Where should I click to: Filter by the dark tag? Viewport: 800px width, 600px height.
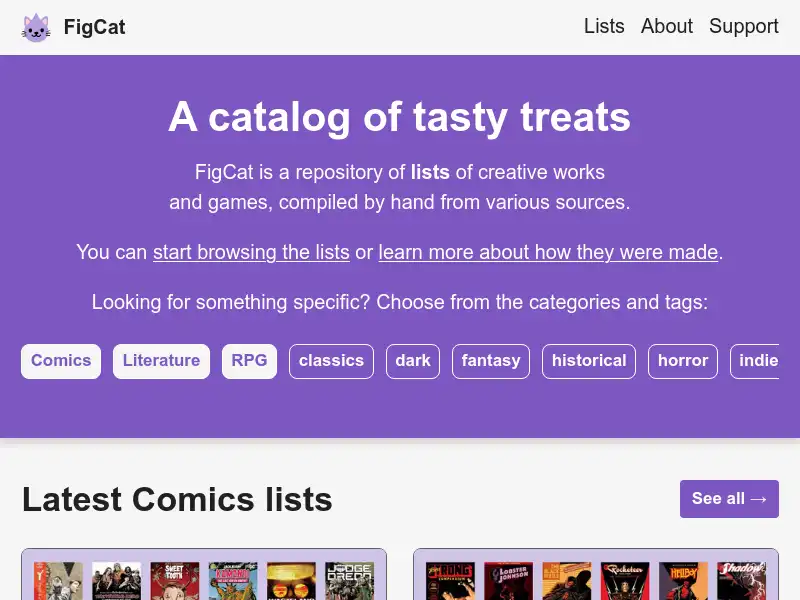(412, 361)
